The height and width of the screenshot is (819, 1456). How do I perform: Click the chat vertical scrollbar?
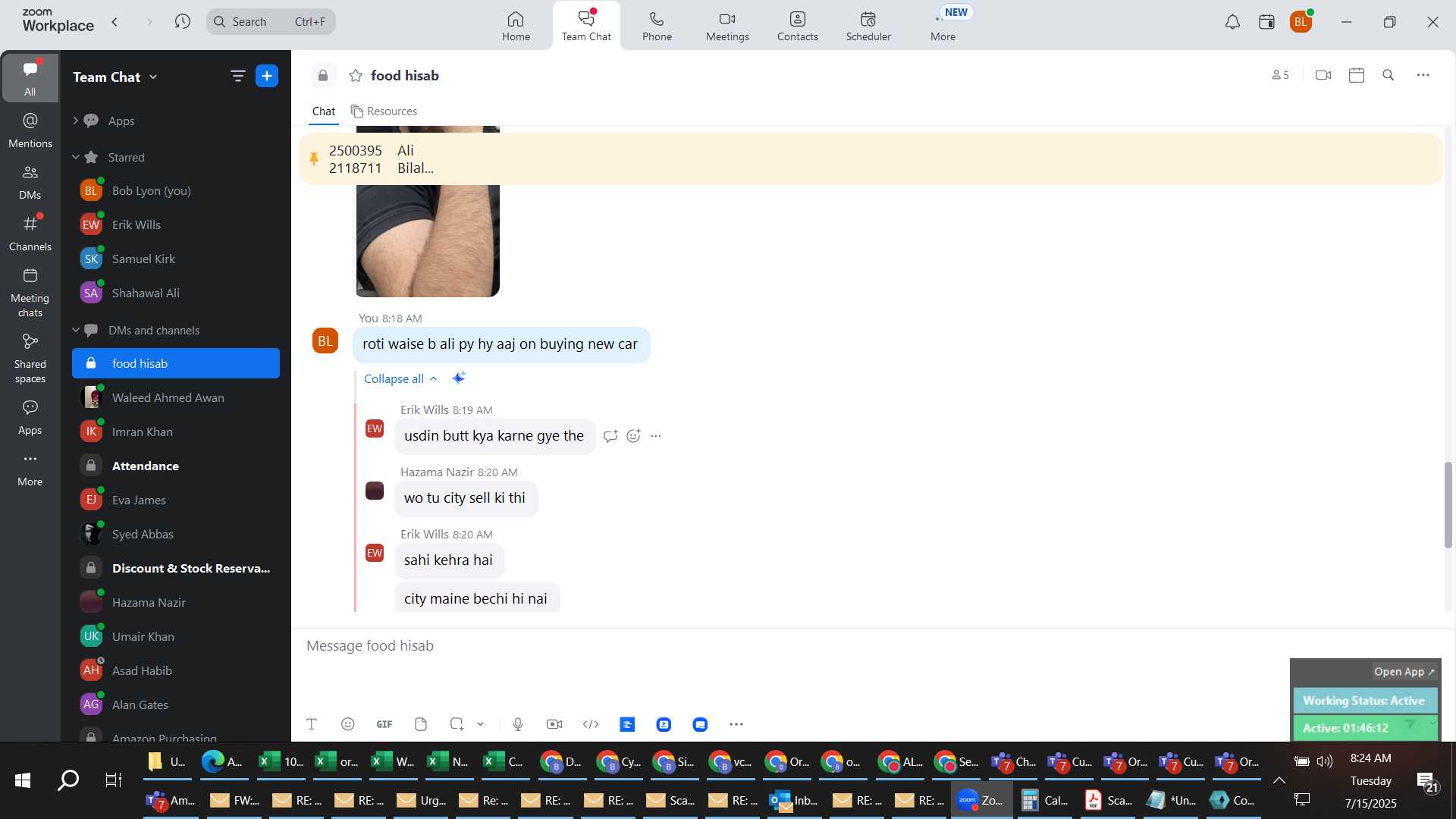(1448, 504)
